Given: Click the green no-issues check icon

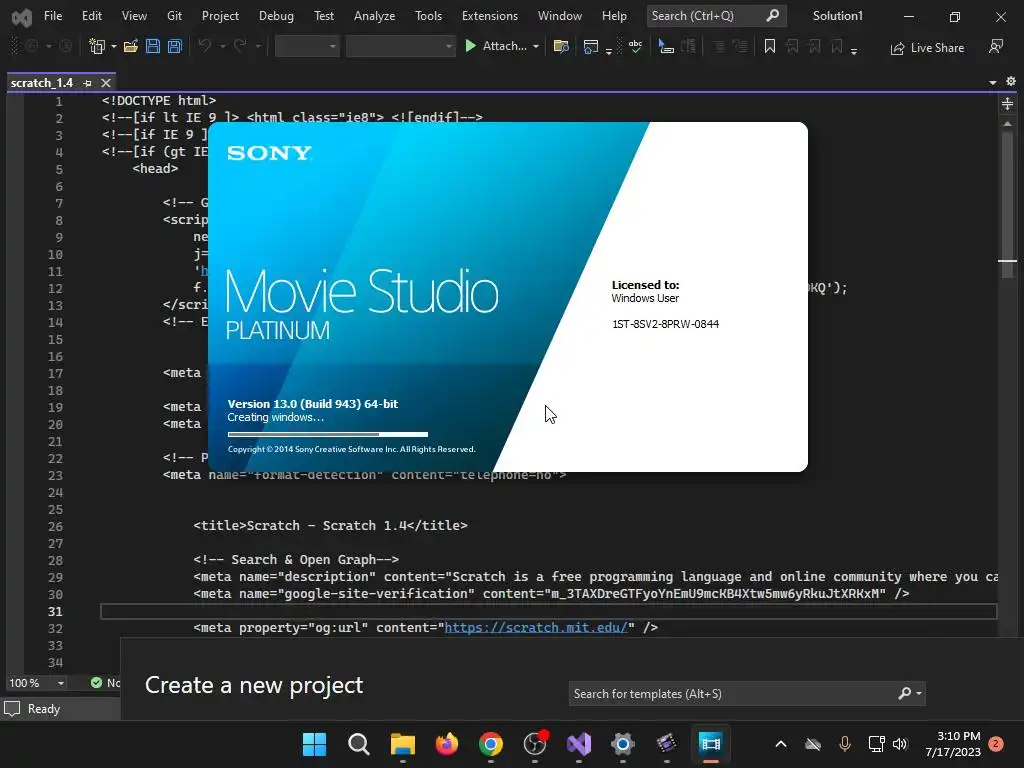Looking at the screenshot, I should pos(97,682).
